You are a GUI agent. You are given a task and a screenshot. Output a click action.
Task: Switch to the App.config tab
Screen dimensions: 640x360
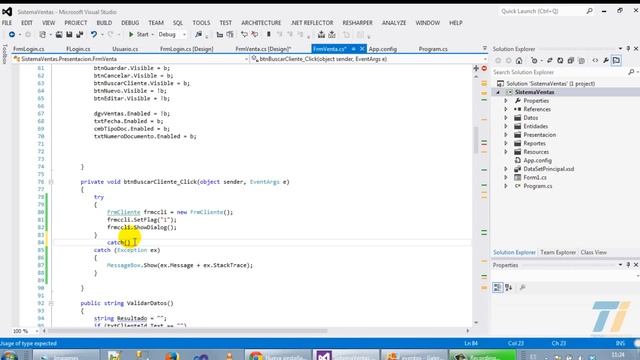[x=382, y=49]
